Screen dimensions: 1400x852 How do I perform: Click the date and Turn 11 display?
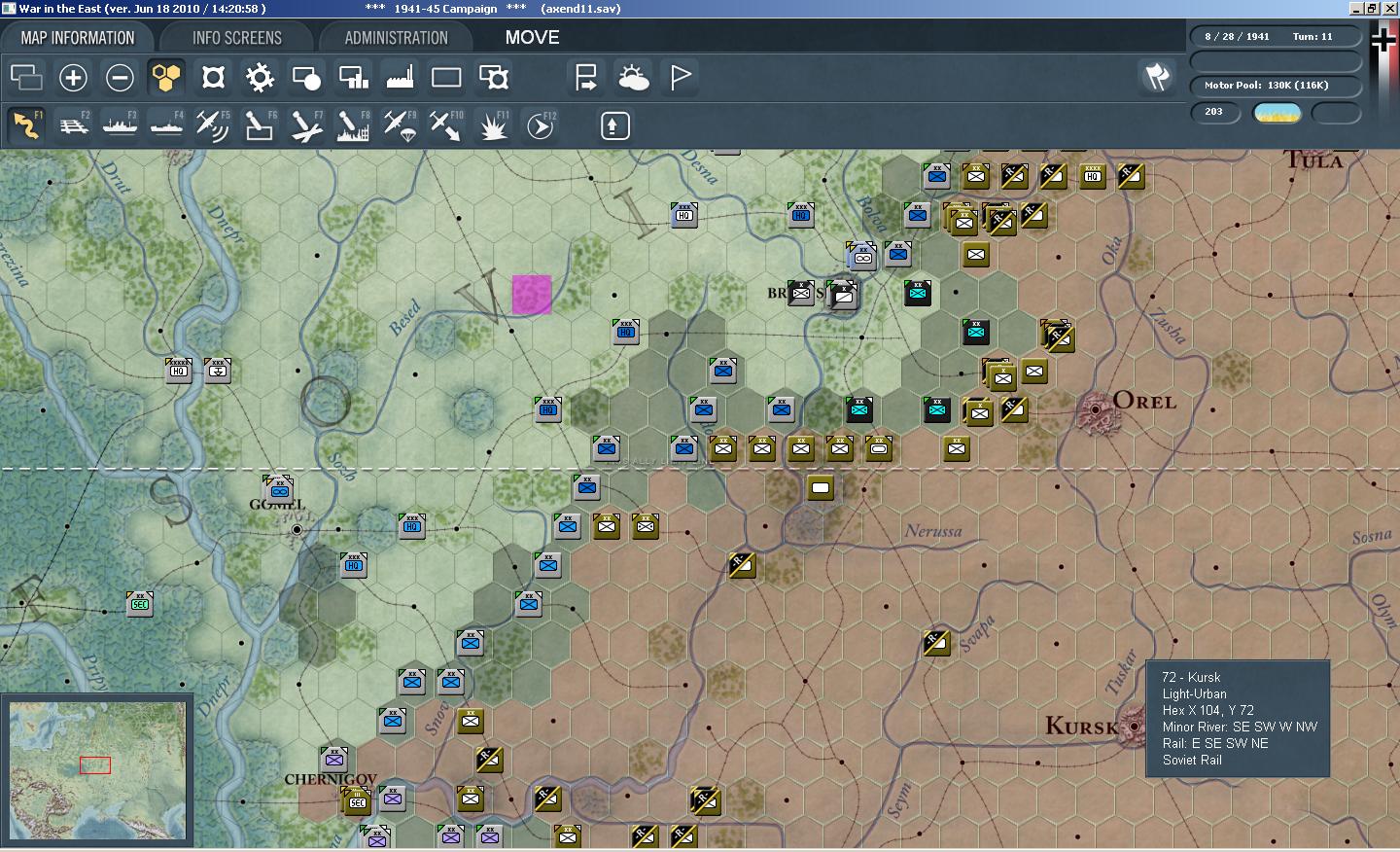(x=1276, y=37)
